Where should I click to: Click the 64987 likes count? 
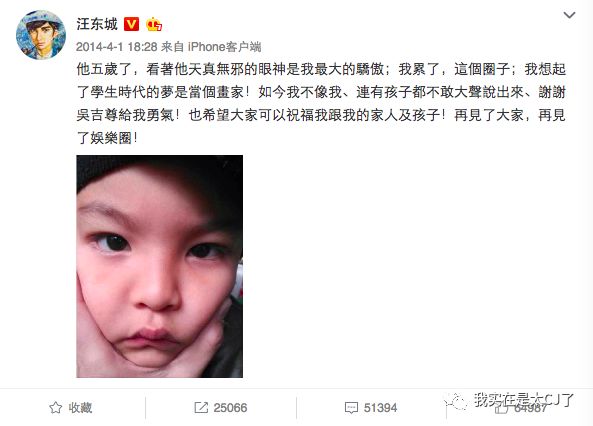point(531,408)
